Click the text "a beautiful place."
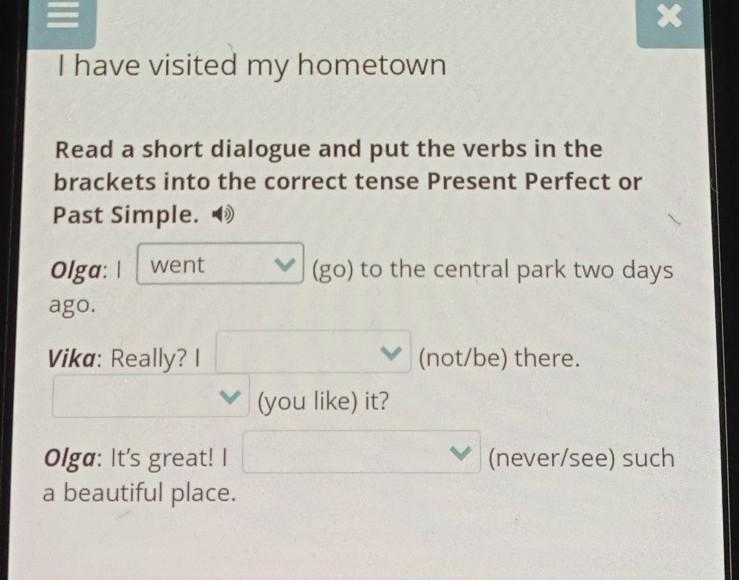Viewport: 739px width, 580px height. coord(140,492)
